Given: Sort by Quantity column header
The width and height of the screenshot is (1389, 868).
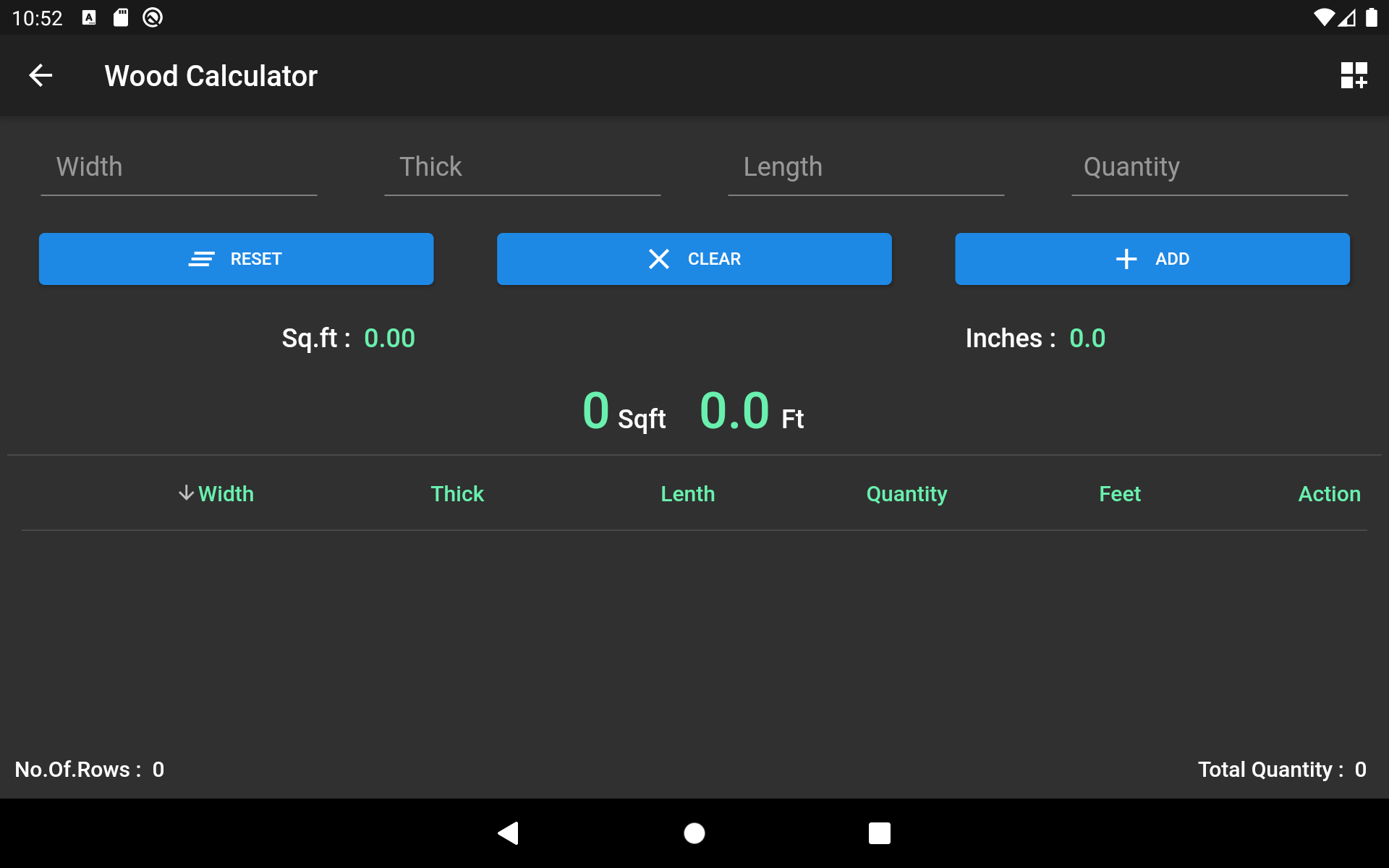Looking at the screenshot, I should tap(906, 494).
